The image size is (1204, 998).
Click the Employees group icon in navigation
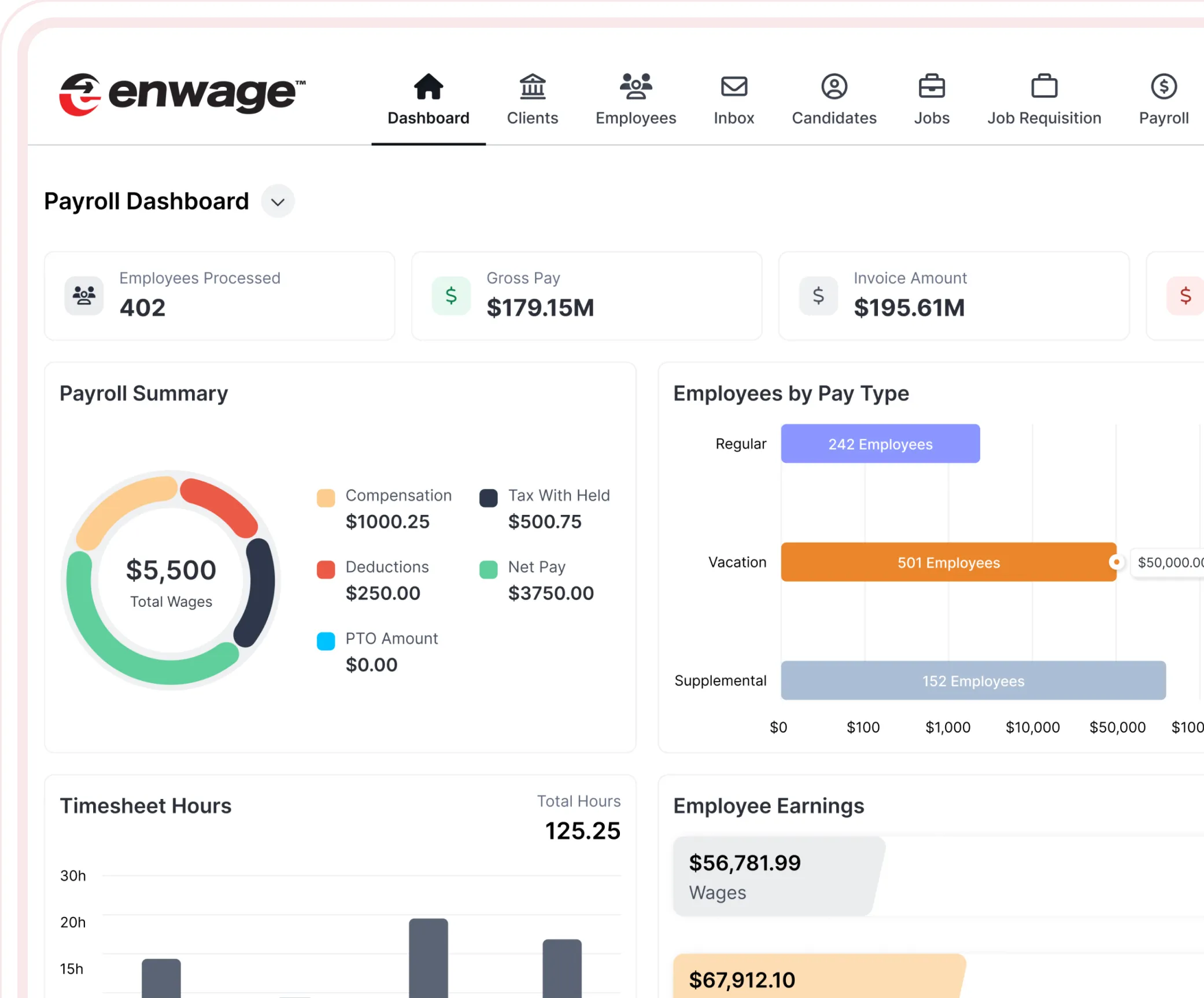[636, 87]
